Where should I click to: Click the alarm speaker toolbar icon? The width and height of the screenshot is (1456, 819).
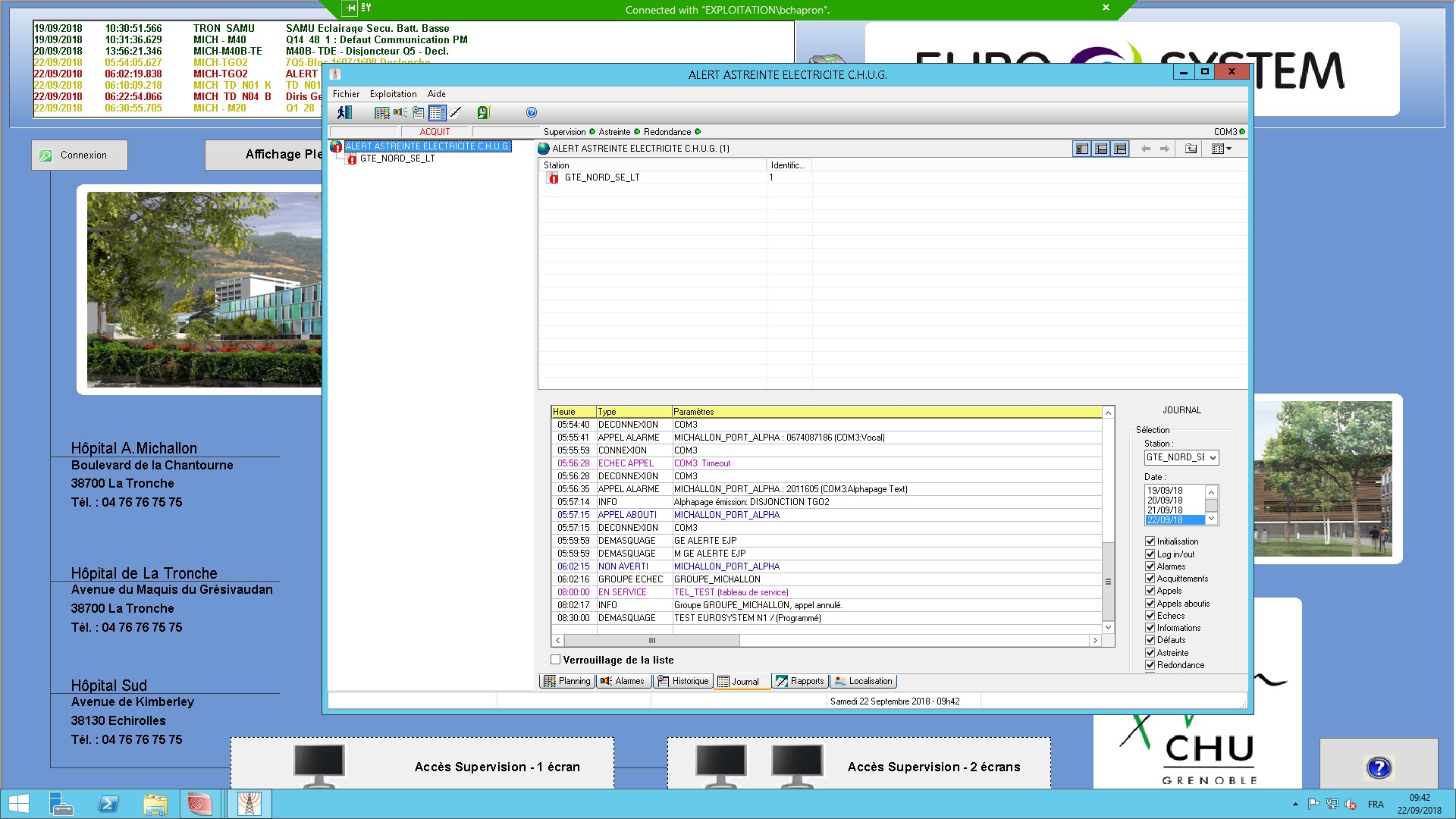tap(400, 112)
